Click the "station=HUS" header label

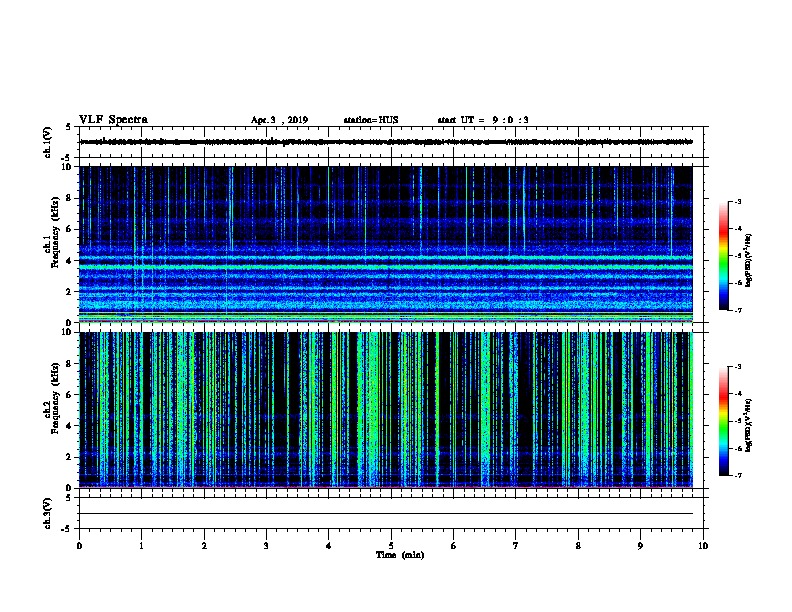pos(371,120)
